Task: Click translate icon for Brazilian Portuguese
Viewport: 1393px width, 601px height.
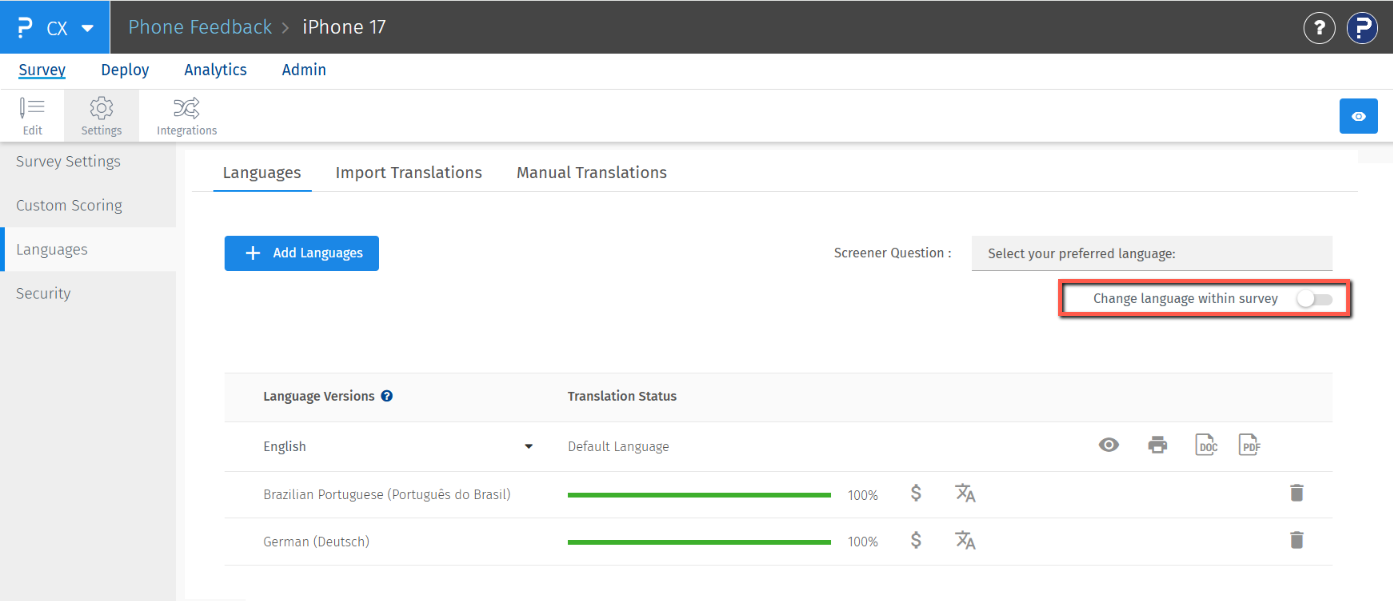Action: pos(965,494)
